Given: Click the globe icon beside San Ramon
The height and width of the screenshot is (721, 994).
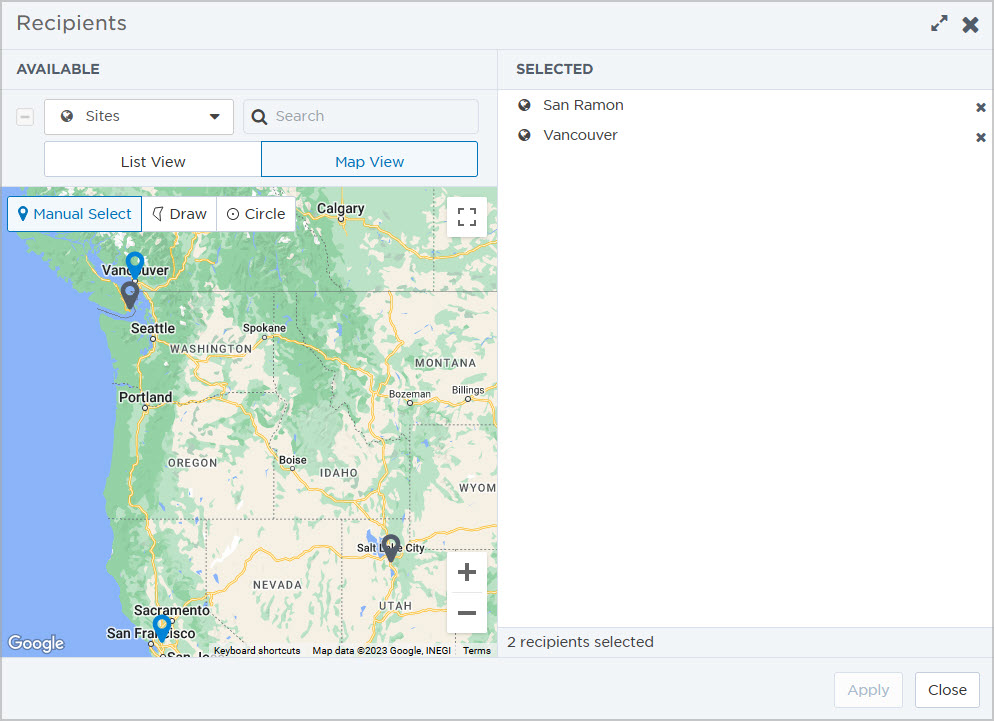Looking at the screenshot, I should 524,105.
